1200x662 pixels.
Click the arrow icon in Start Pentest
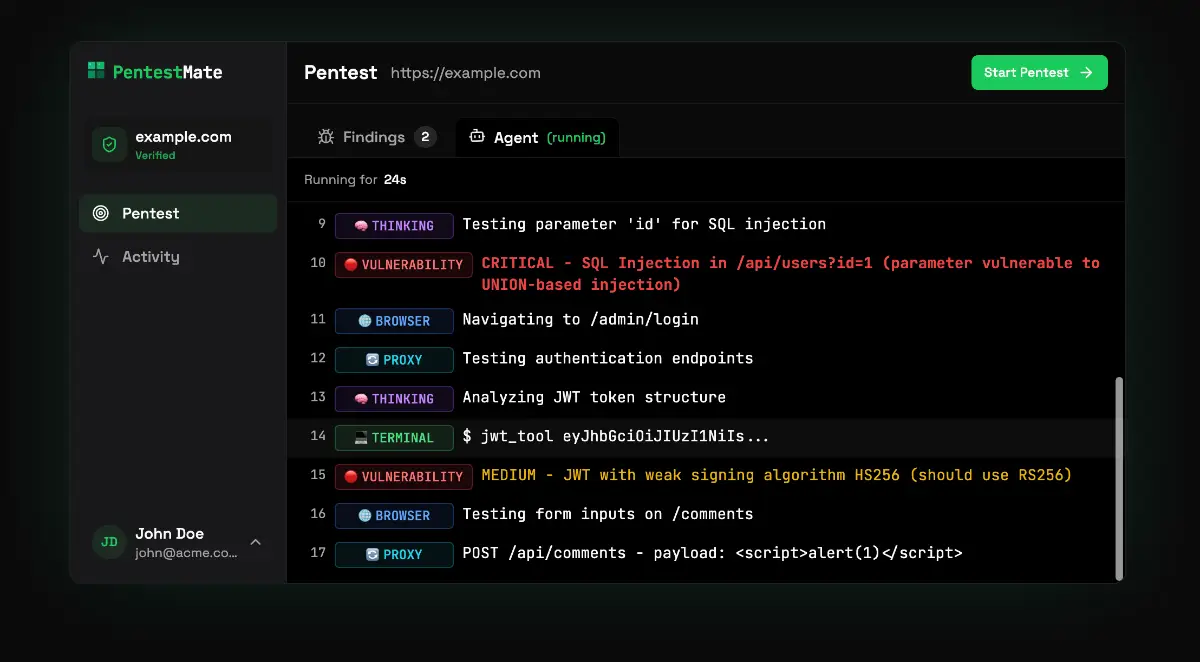pos(1086,72)
